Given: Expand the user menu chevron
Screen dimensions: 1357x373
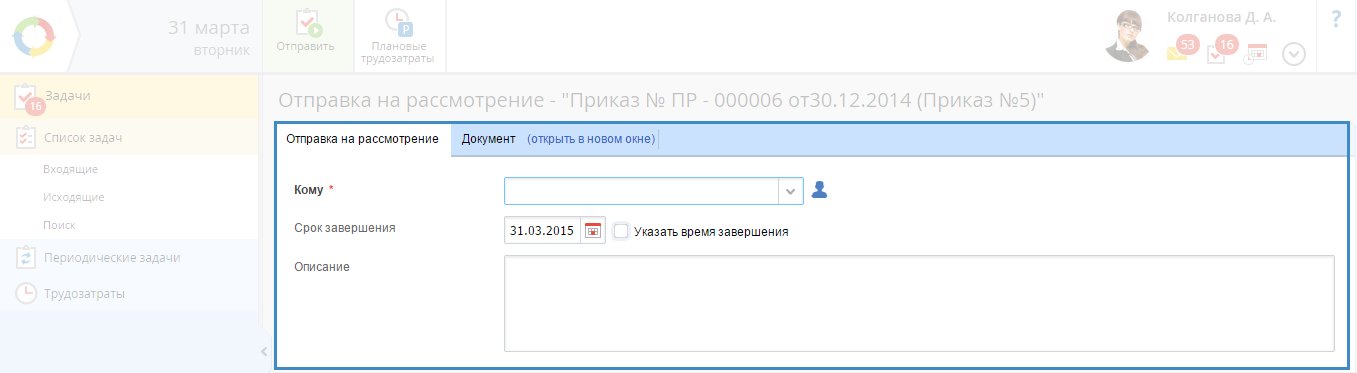Looking at the screenshot, I should (x=1294, y=54).
